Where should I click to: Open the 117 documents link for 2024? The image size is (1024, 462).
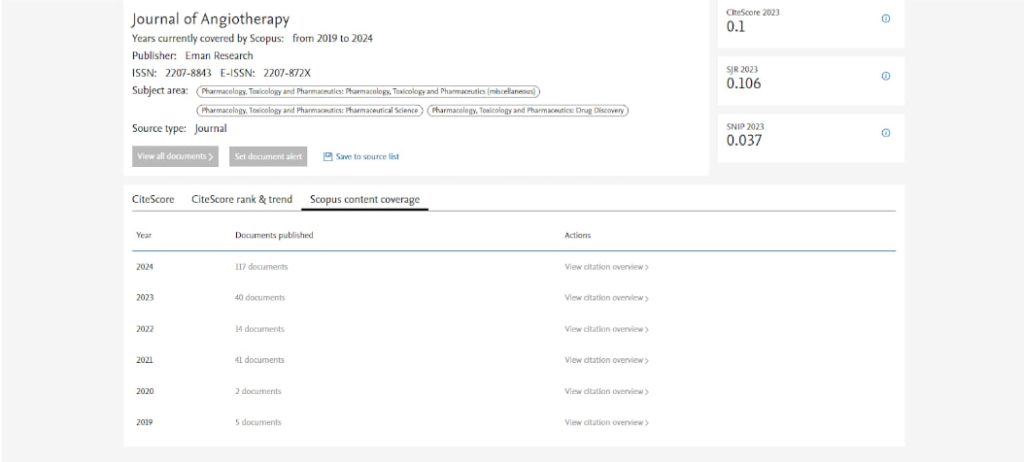pos(261,267)
